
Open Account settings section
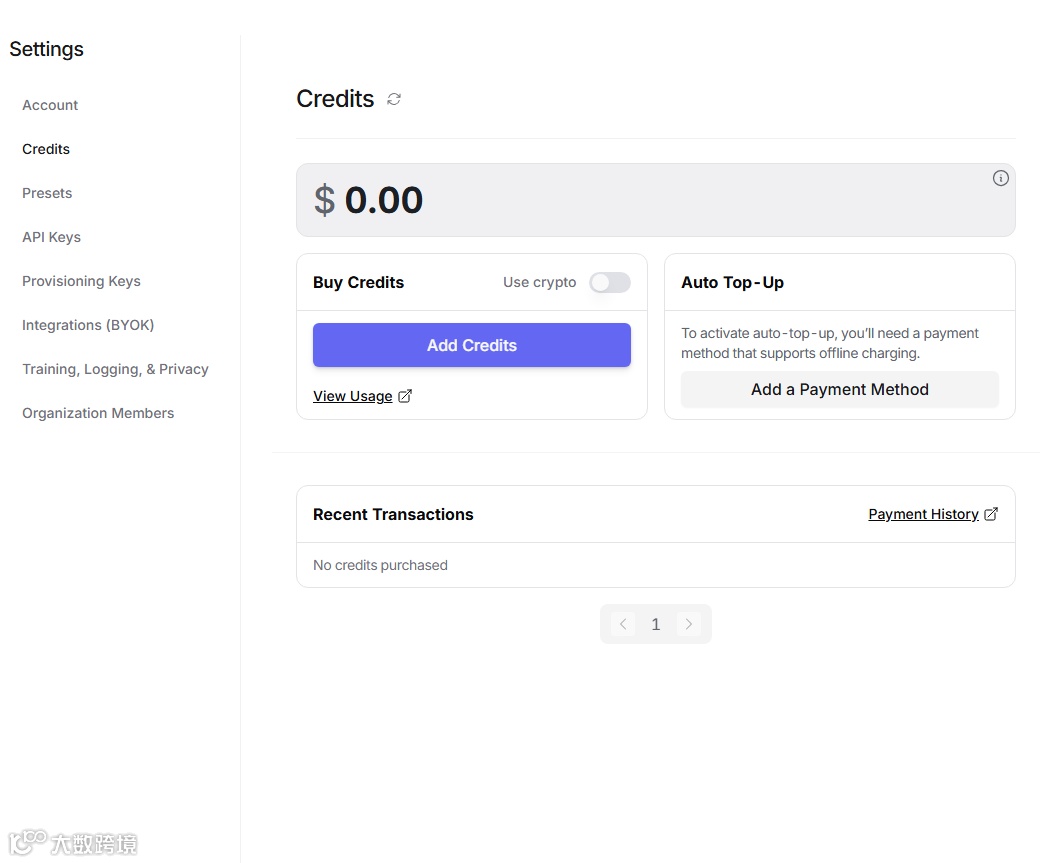(50, 105)
